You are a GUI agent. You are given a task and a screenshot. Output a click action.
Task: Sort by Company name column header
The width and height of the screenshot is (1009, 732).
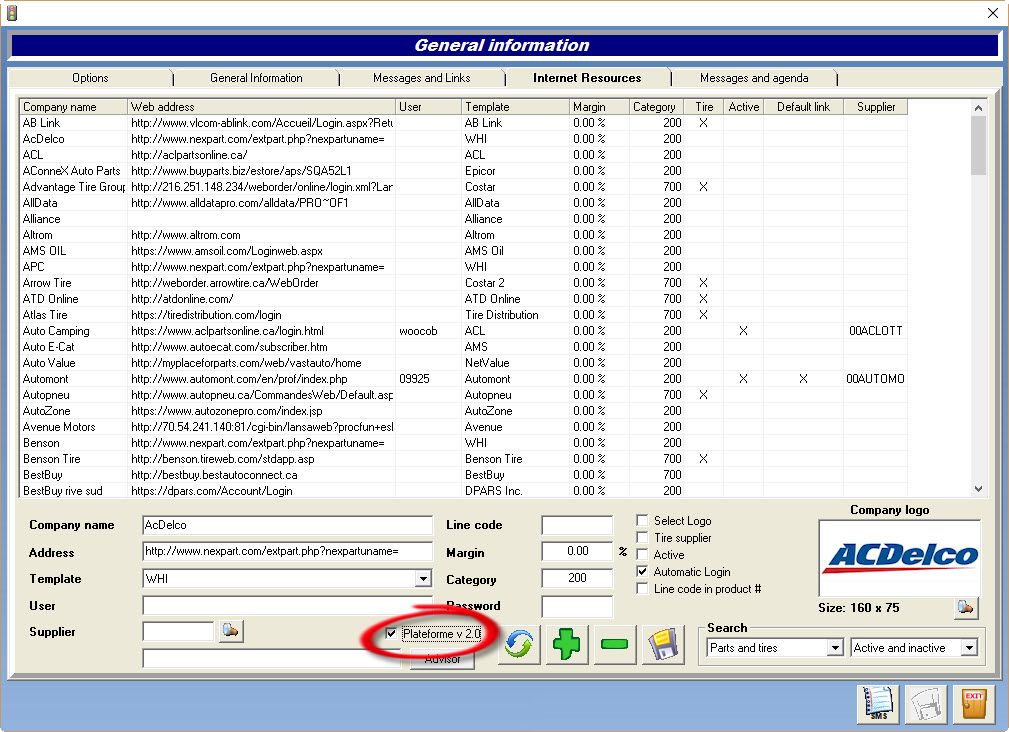[73, 107]
